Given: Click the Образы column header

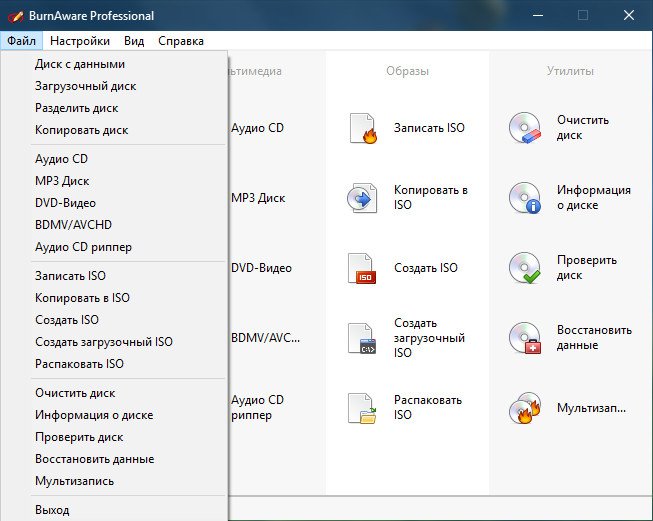Looking at the screenshot, I should coord(407,71).
